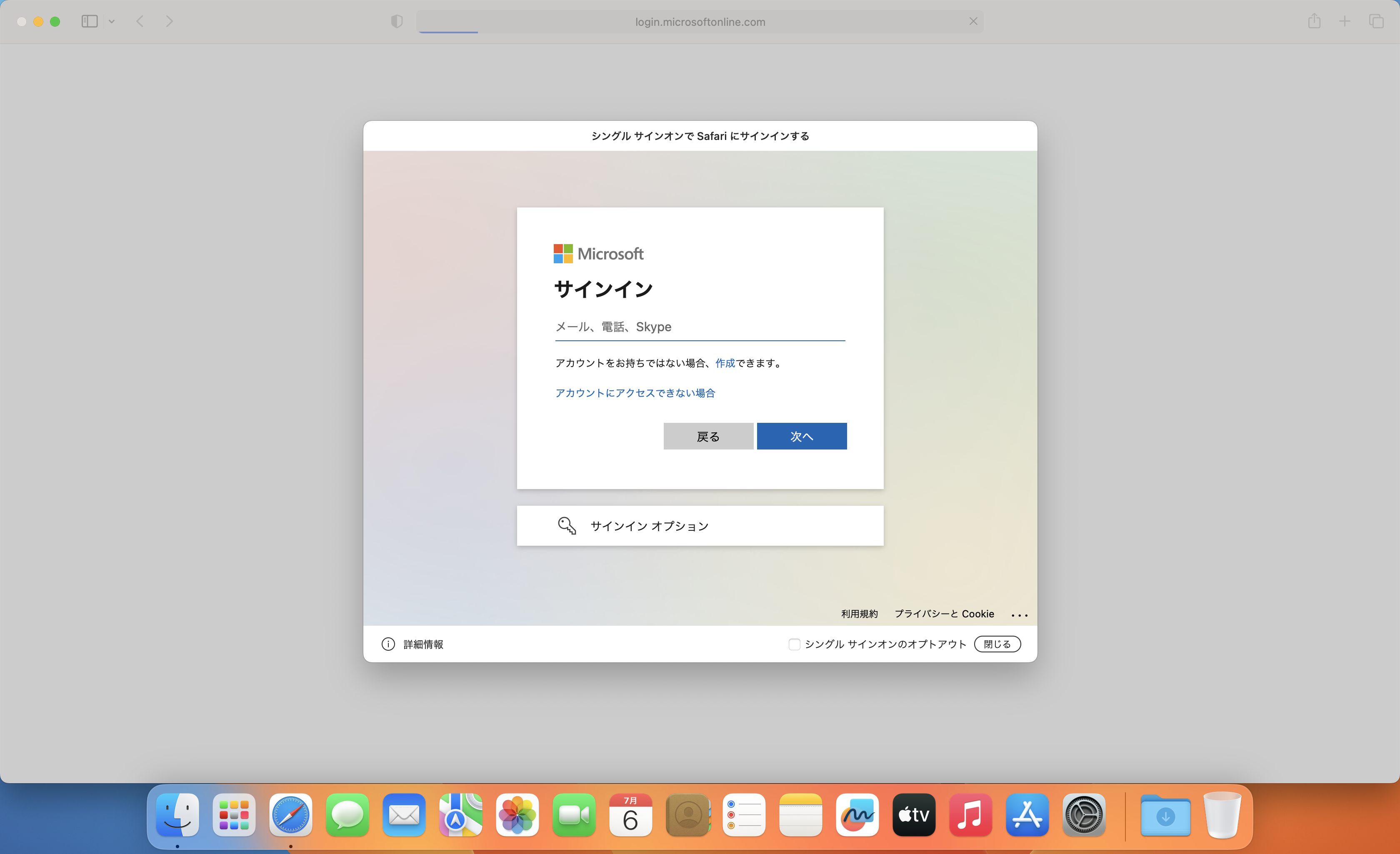Open 利用規約 link

(x=859, y=614)
